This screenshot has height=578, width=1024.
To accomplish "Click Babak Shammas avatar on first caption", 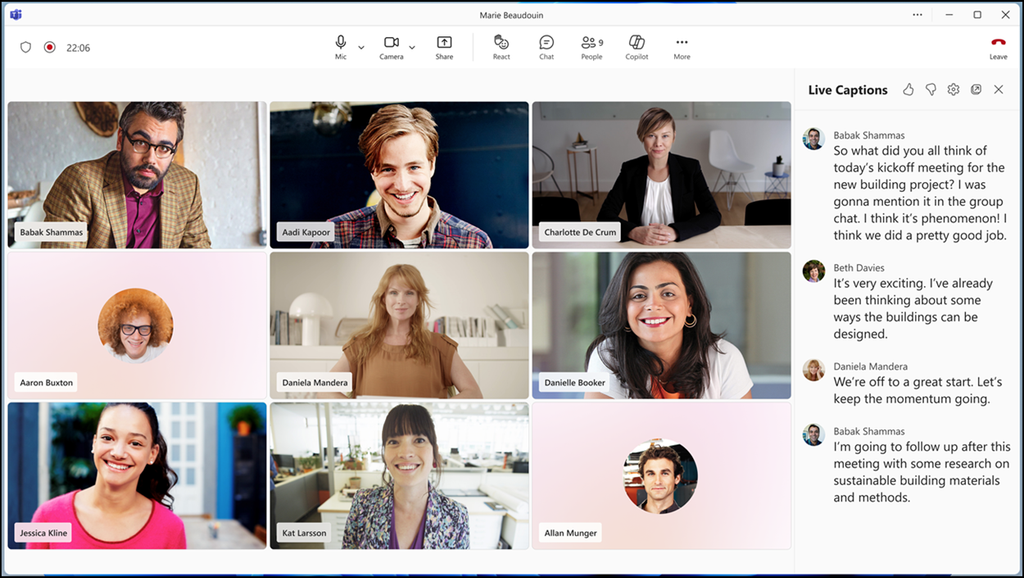I will (x=814, y=138).
